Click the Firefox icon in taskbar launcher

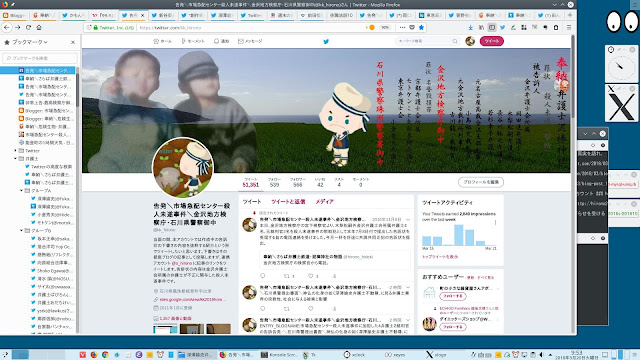(x=93, y=355)
